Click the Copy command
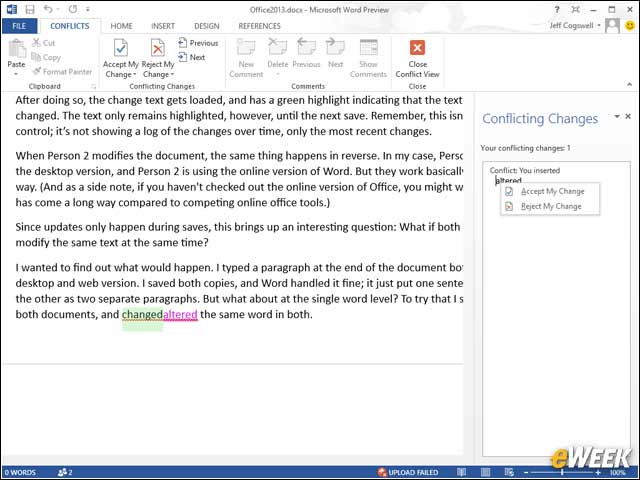 click(x=46, y=57)
